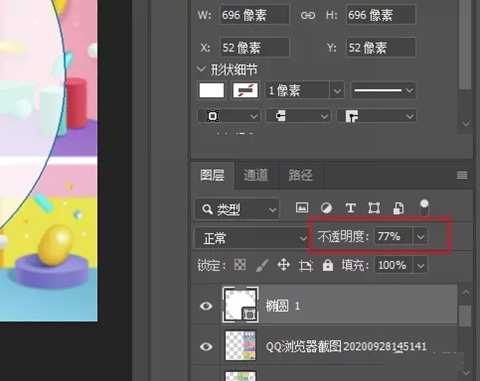Click the pixel layer filter icon

[x=302, y=208]
